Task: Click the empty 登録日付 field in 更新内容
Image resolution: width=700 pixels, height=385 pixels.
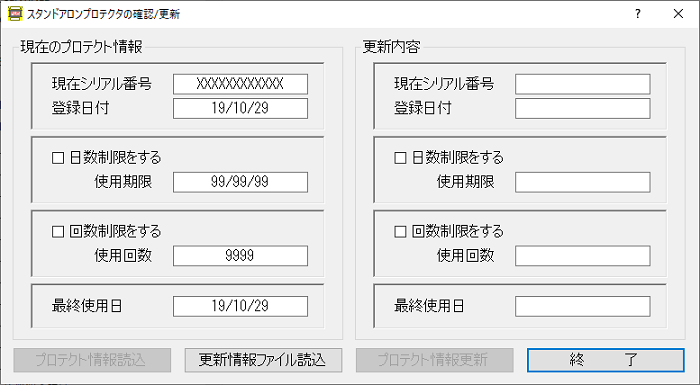Action: coord(583,108)
